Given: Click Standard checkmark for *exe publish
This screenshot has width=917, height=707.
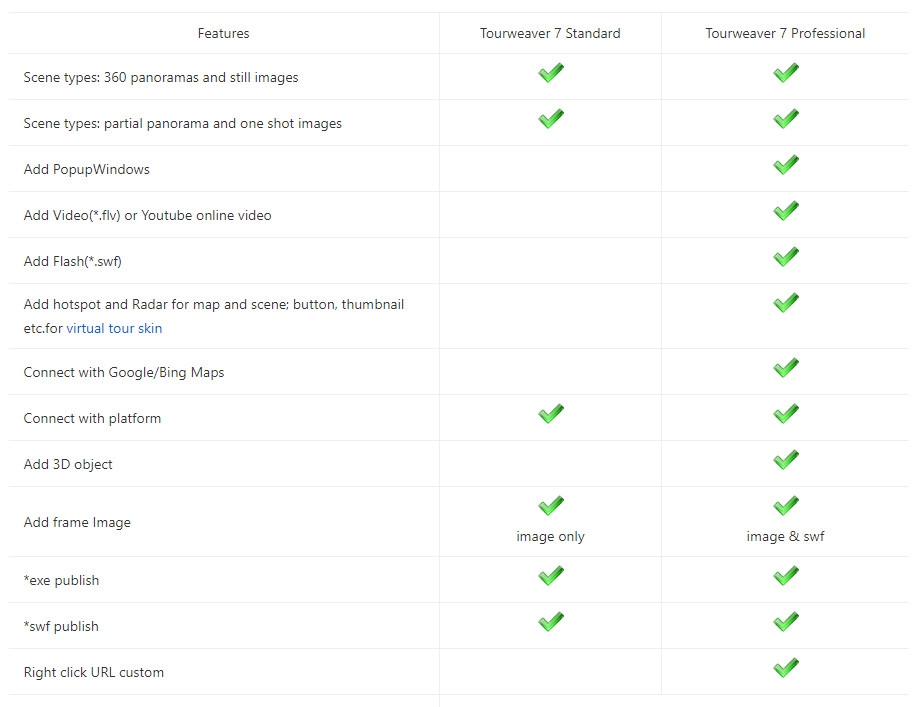Looking at the screenshot, I should point(551,576).
